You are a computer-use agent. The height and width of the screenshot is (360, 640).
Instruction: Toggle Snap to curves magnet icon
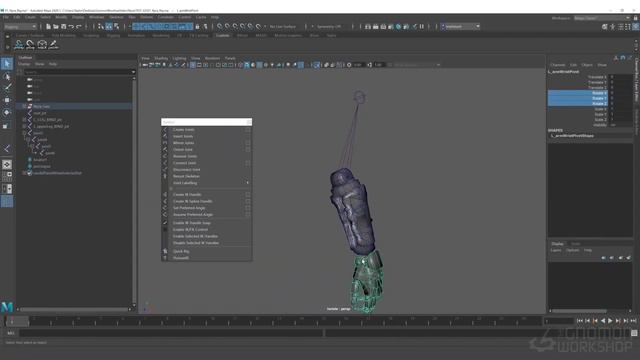click(x=227, y=27)
